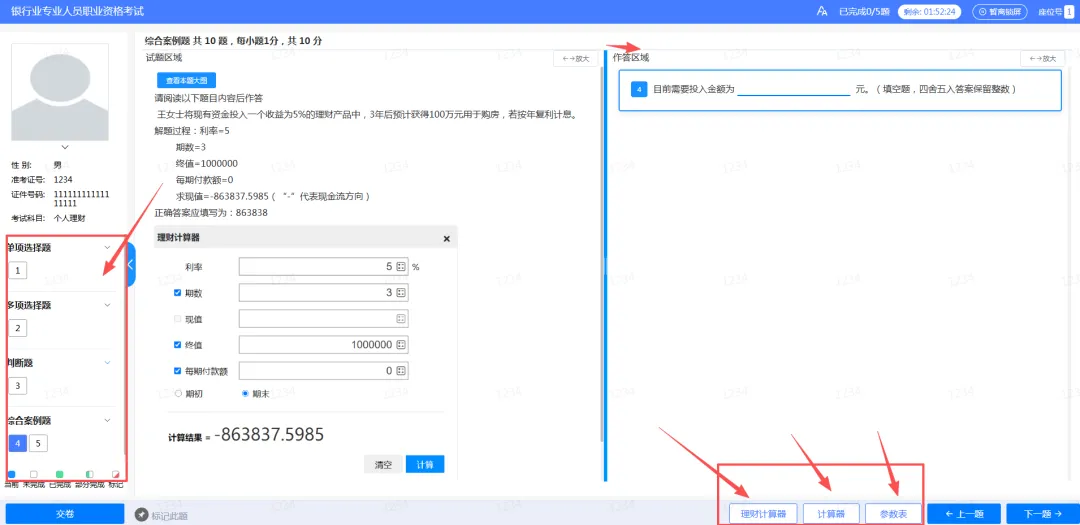This screenshot has width=1080, height=525.
Task: Go to question 4
Action: pos(18,443)
